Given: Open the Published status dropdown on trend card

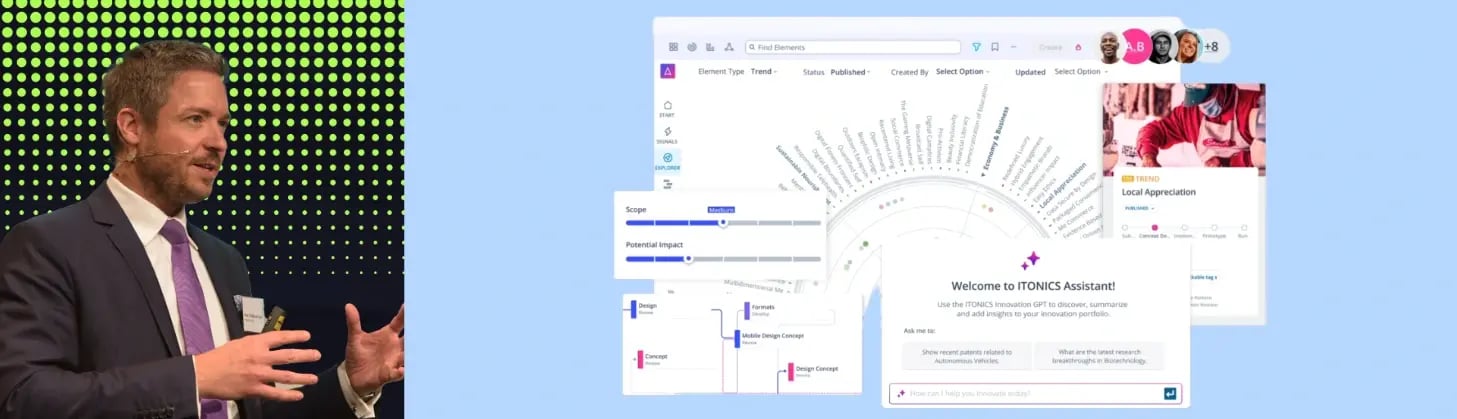Looking at the screenshot, I should click(x=1139, y=208).
